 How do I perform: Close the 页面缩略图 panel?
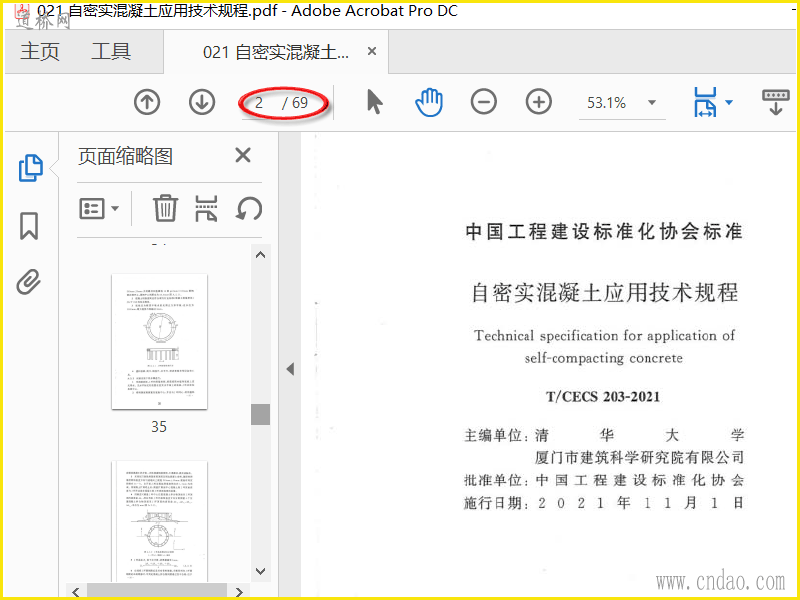click(x=243, y=155)
